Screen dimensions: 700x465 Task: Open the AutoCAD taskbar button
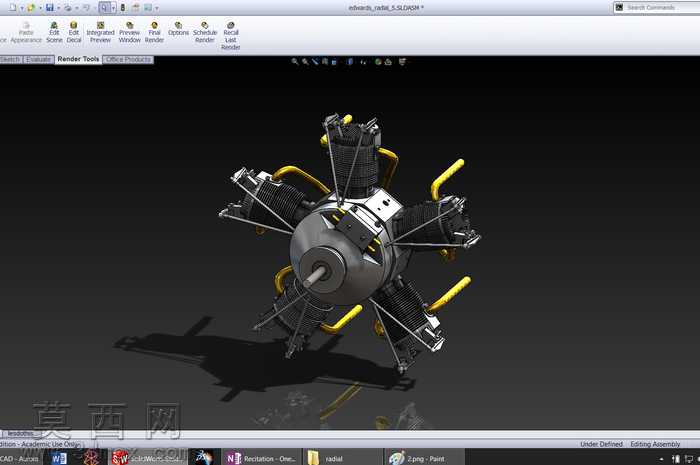point(20,458)
